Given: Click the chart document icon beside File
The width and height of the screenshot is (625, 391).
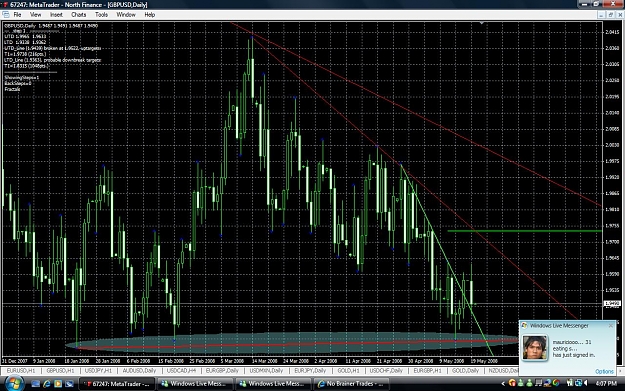Looking at the screenshot, I should pyautogui.click(x=6, y=15).
